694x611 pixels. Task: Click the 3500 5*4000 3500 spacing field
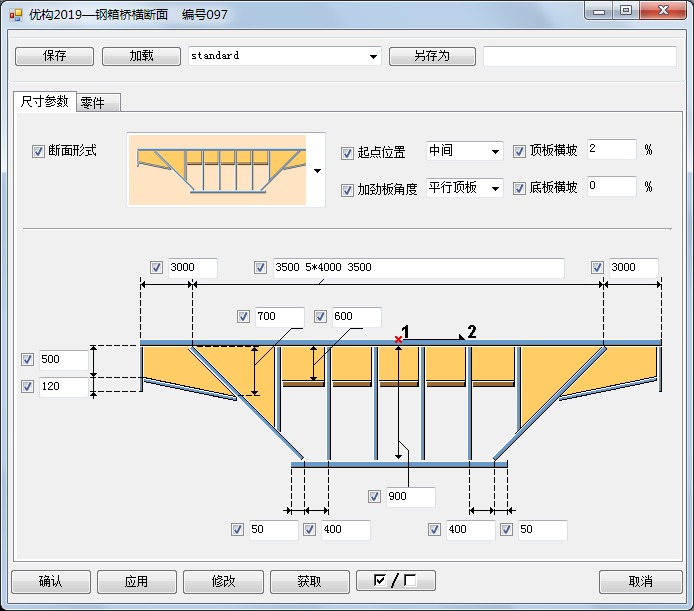[419, 268]
